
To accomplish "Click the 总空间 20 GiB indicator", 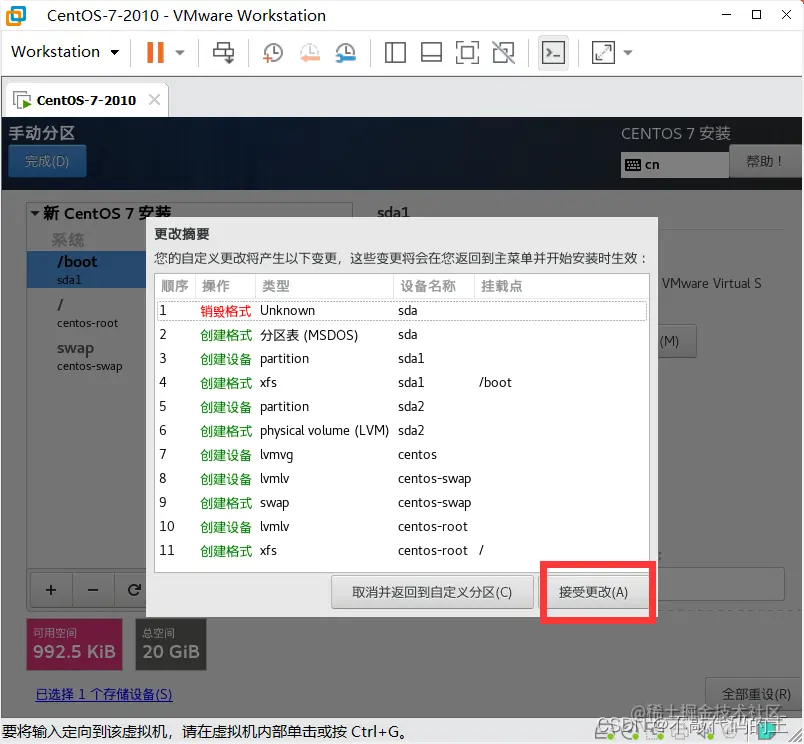I will (x=171, y=644).
